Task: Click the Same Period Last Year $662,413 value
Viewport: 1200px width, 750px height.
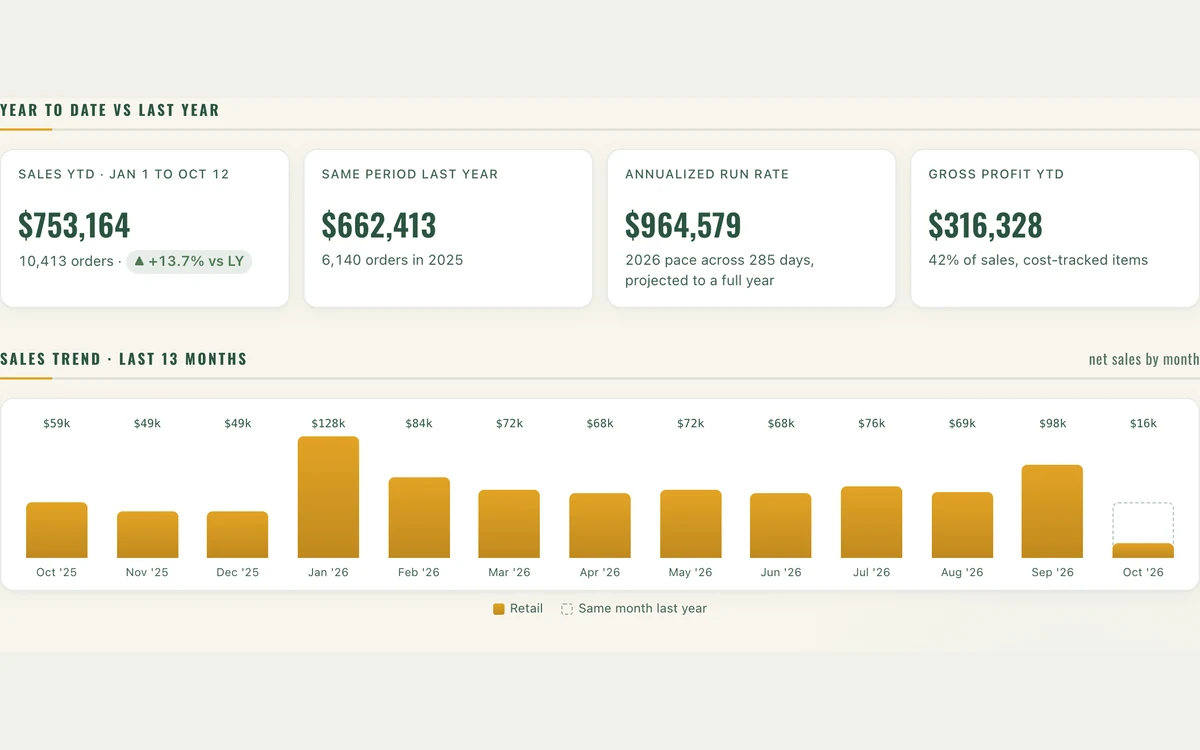Action: [x=379, y=225]
